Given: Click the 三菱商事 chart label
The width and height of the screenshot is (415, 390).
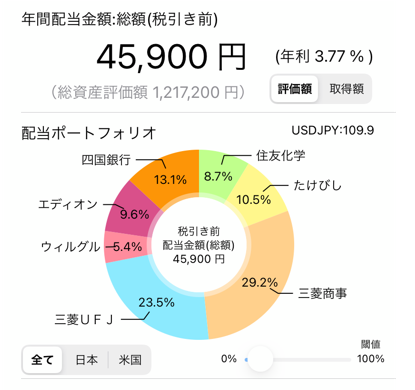Looking at the screenshot, I should coord(322,293).
